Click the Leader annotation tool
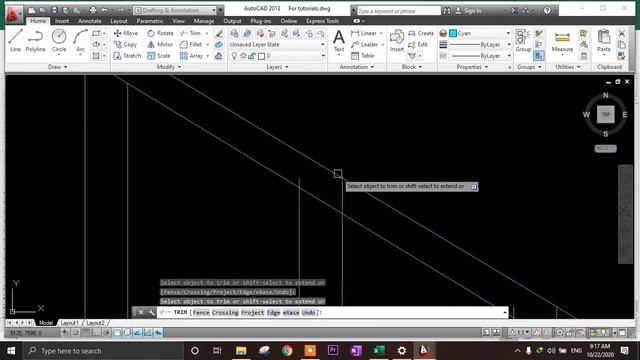This screenshot has width=640, height=360. [364, 44]
